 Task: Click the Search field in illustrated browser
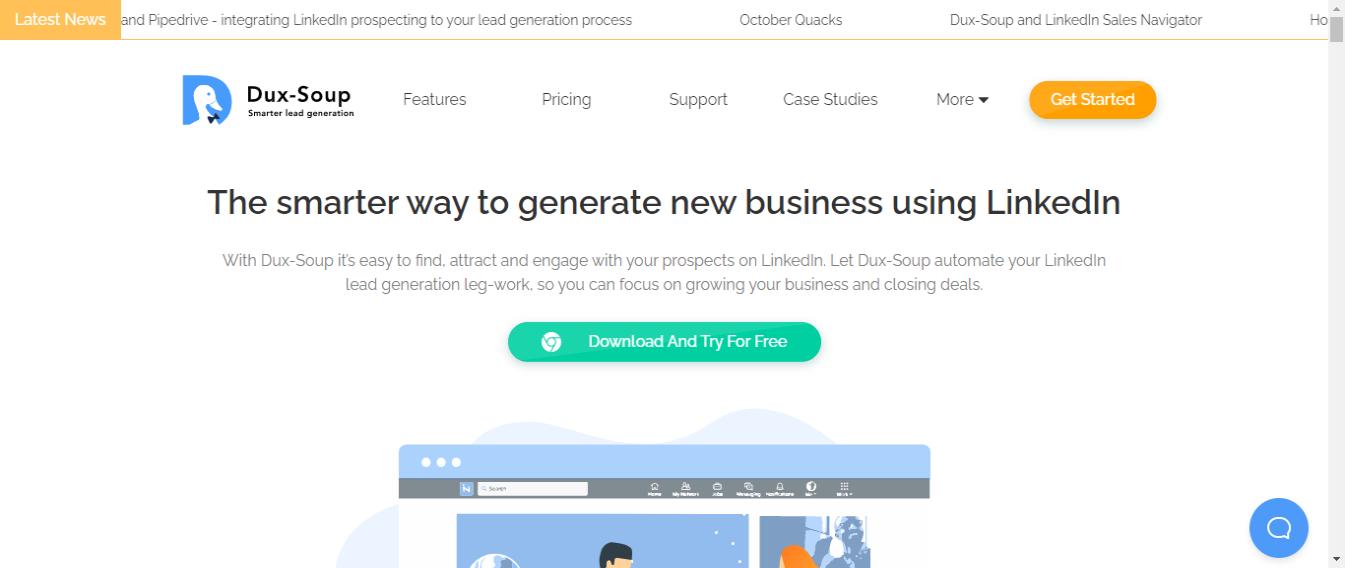532,489
